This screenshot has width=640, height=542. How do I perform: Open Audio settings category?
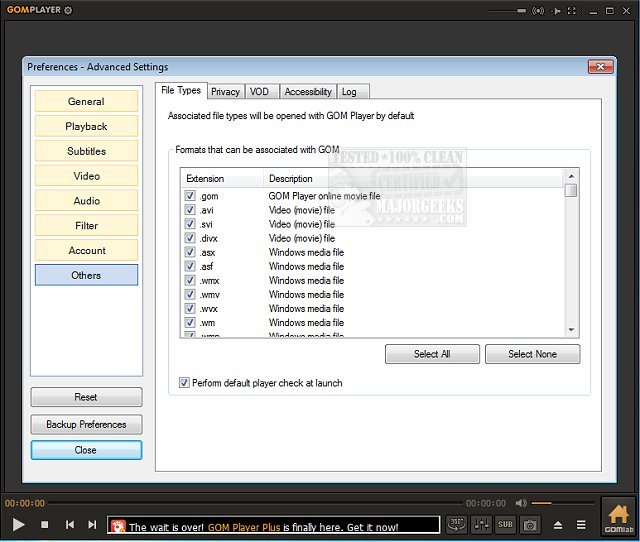click(x=87, y=200)
